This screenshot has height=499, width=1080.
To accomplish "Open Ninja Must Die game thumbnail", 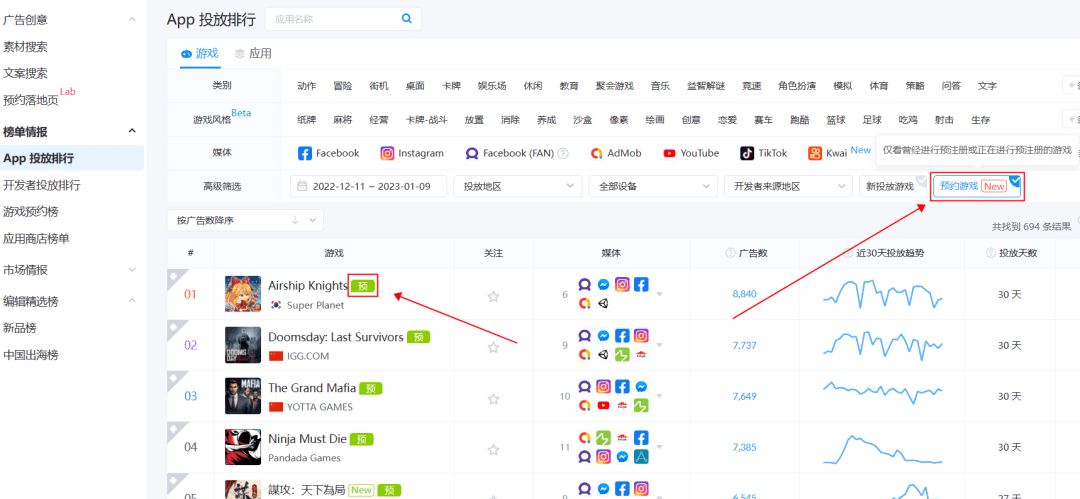I will click(x=243, y=447).
